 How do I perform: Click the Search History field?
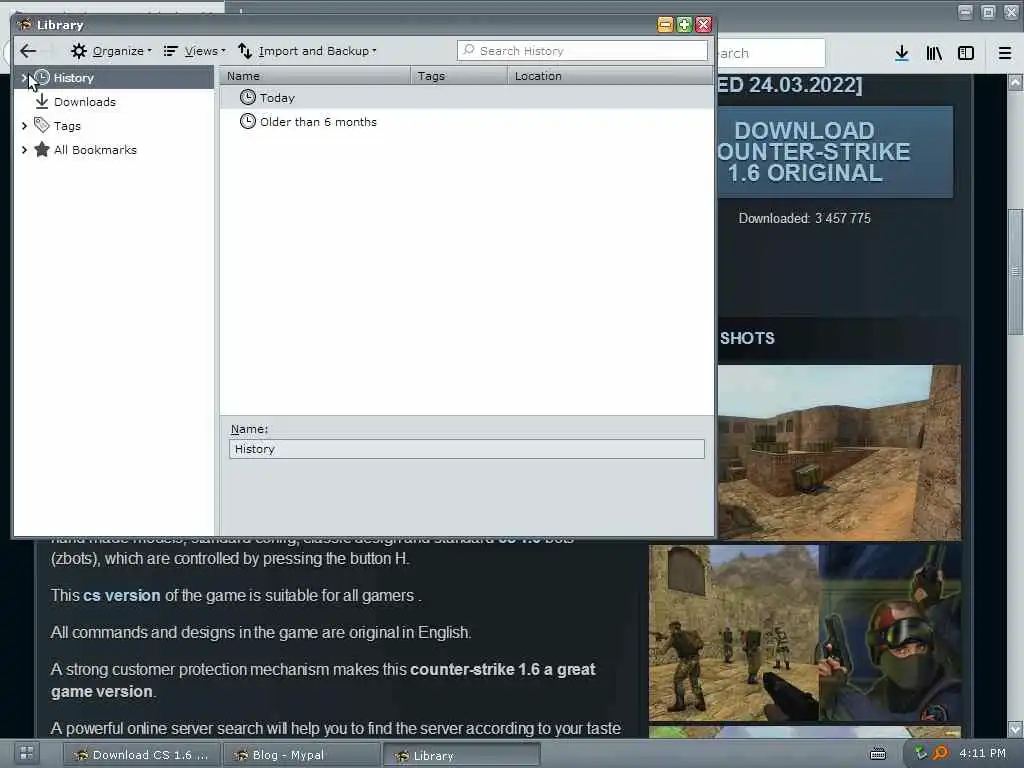pos(582,51)
